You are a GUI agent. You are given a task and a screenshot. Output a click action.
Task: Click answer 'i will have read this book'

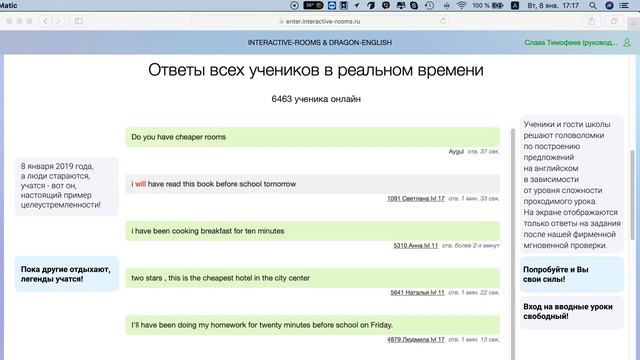click(x=313, y=184)
